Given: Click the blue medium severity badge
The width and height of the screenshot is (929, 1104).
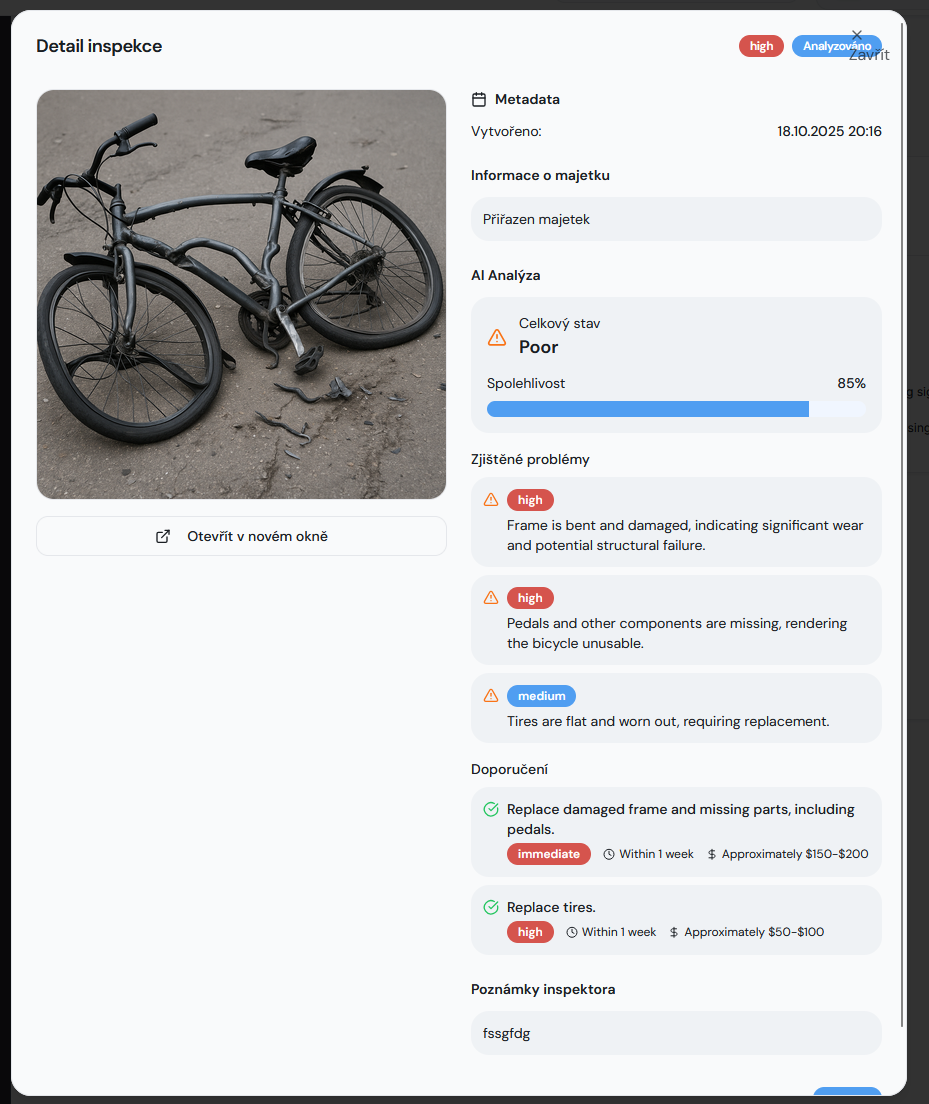Looking at the screenshot, I should (541, 696).
